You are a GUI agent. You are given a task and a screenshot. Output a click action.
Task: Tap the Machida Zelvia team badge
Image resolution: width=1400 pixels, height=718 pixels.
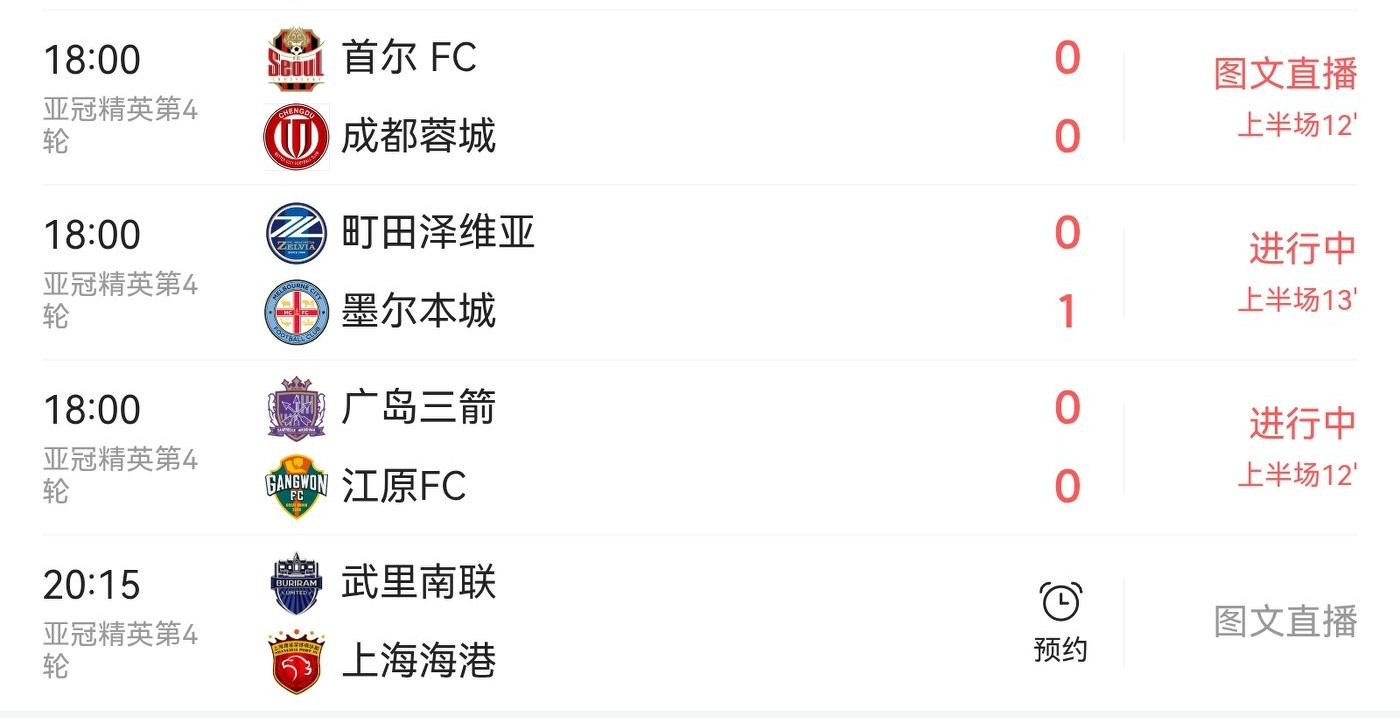point(296,233)
